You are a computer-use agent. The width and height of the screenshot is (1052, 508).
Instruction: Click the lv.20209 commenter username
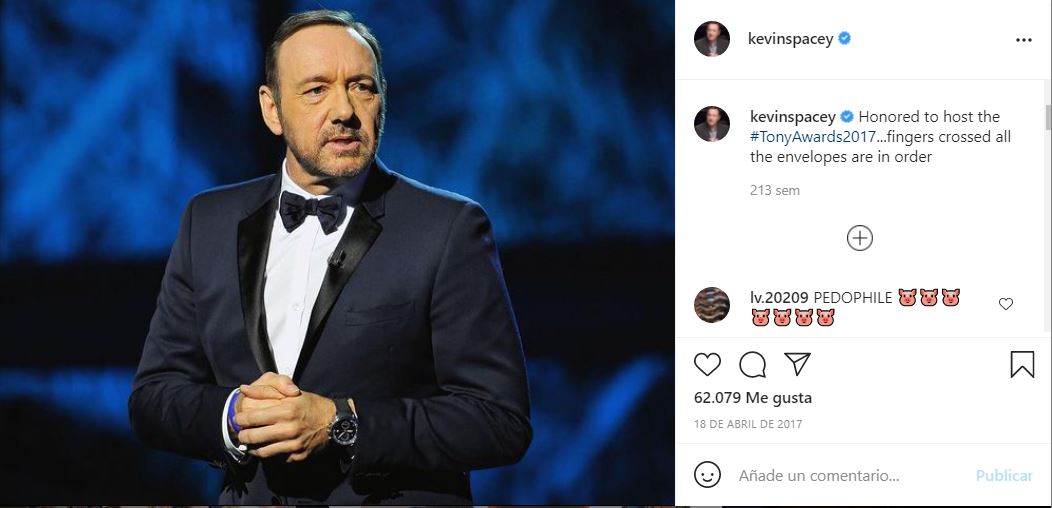pyautogui.click(x=779, y=298)
